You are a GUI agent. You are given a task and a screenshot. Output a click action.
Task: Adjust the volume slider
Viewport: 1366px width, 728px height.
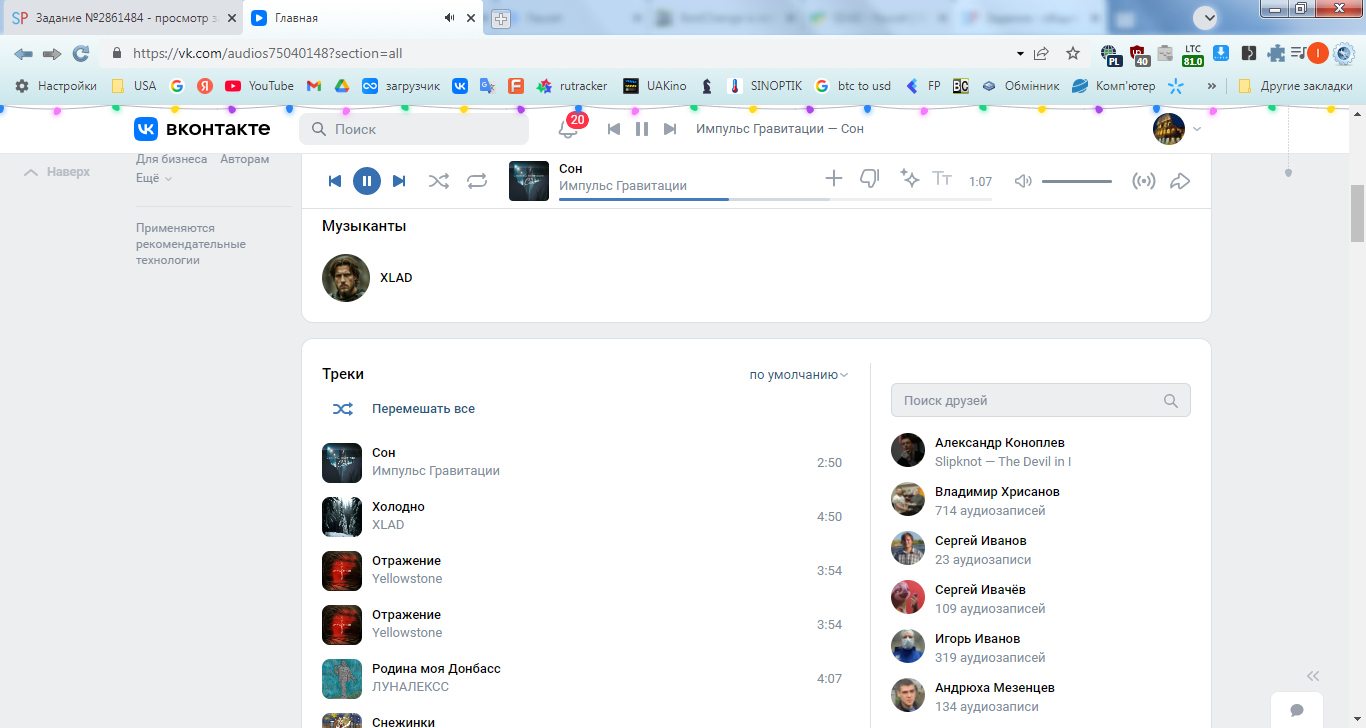1077,181
